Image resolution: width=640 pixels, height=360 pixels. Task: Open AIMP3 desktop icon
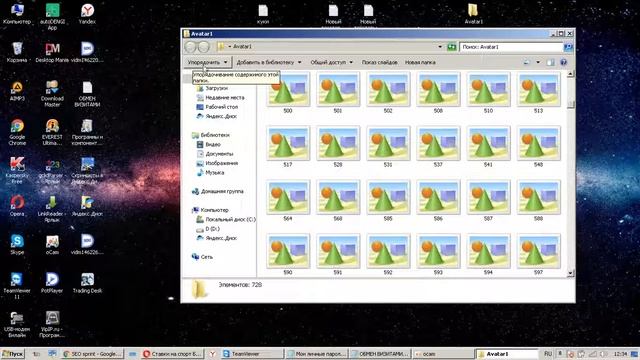[17, 91]
